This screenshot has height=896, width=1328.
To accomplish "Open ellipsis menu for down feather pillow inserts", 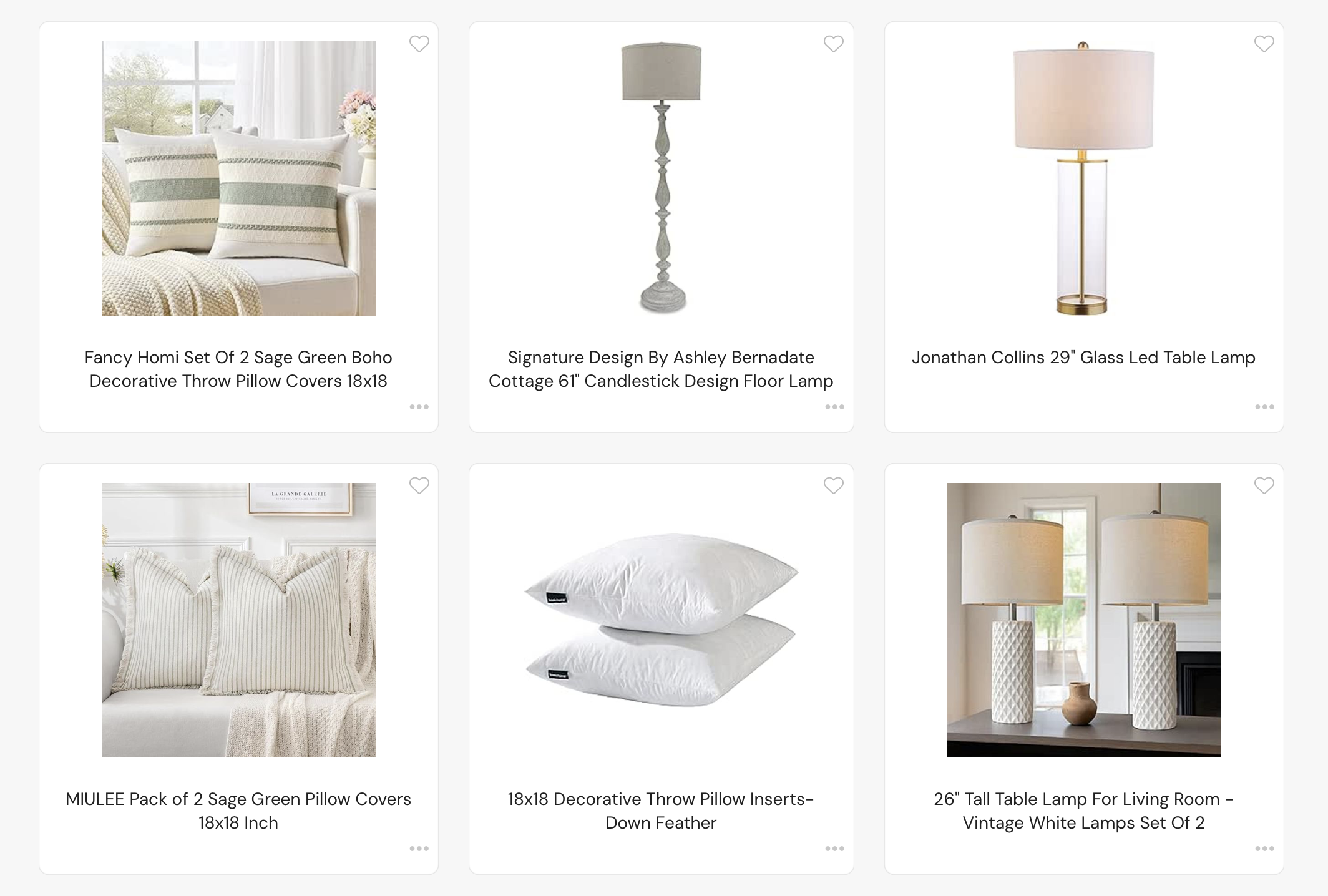I will pos(834,849).
